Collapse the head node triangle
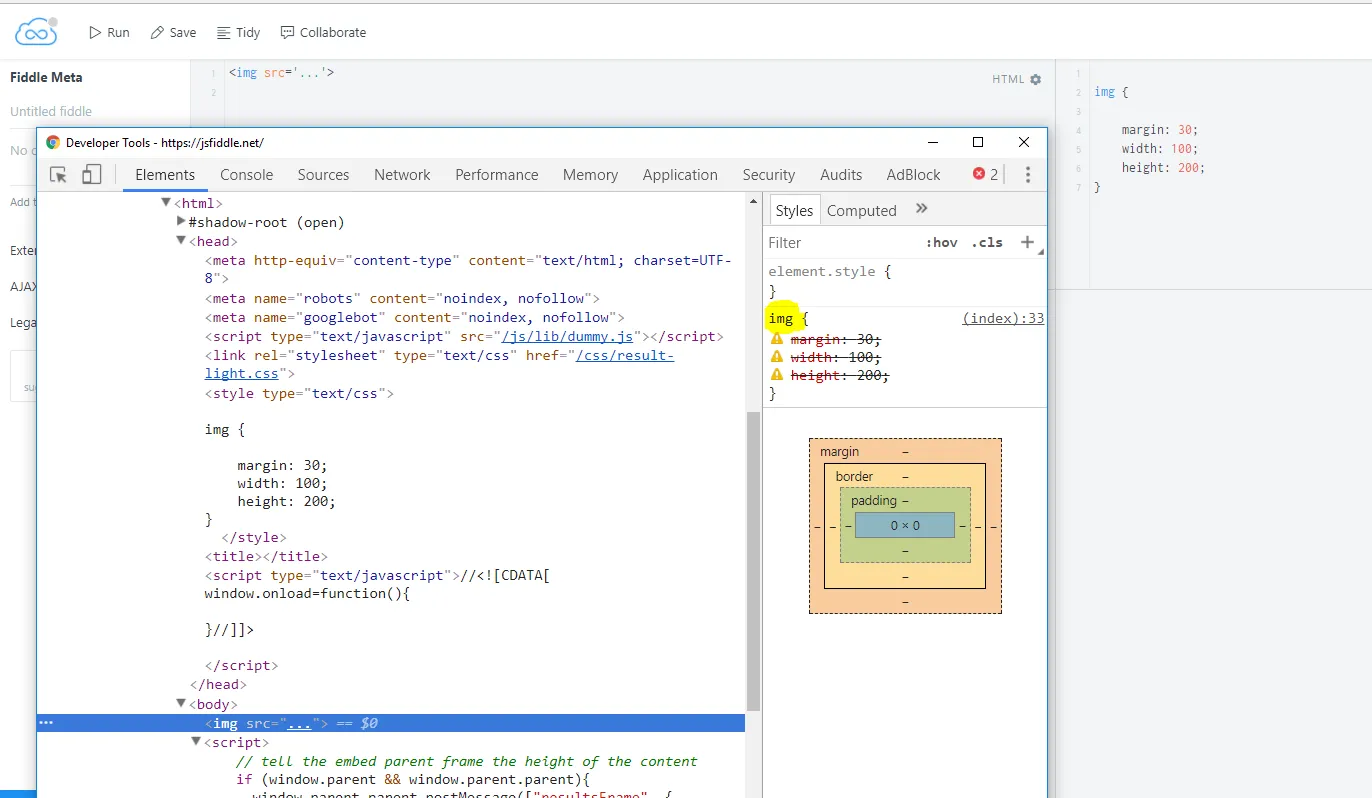Screen dimensions: 1372x798 [181, 241]
